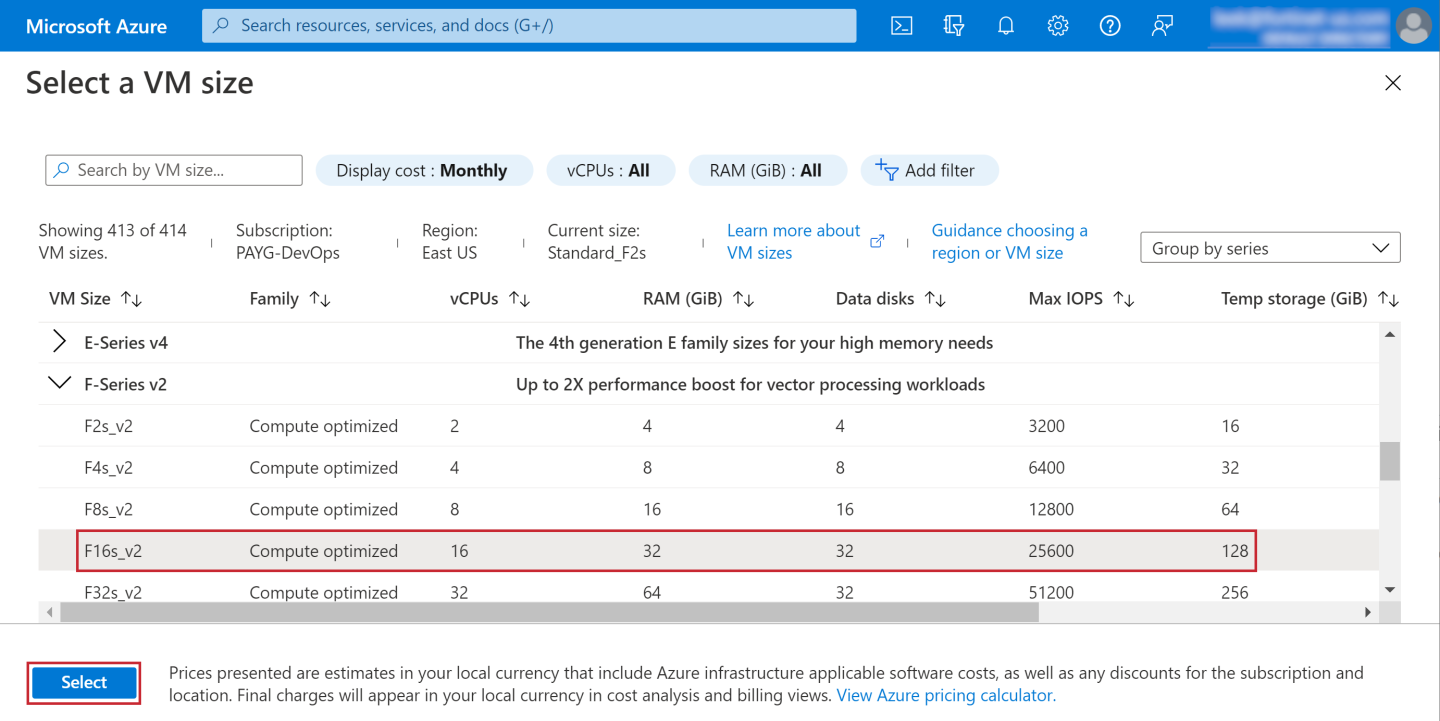
Task: Open the Feedback icon in the header
Action: (x=1161, y=26)
